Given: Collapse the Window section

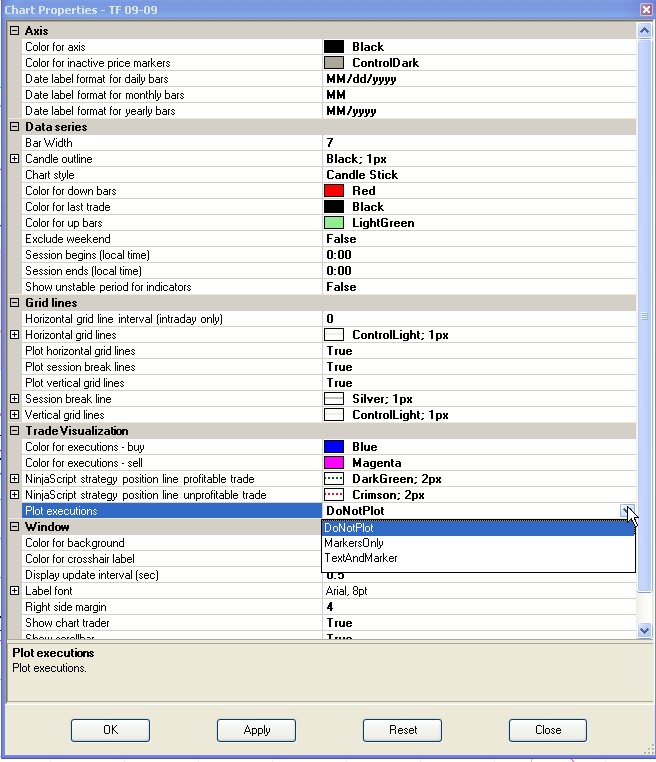Looking at the screenshot, I should tap(15, 527).
